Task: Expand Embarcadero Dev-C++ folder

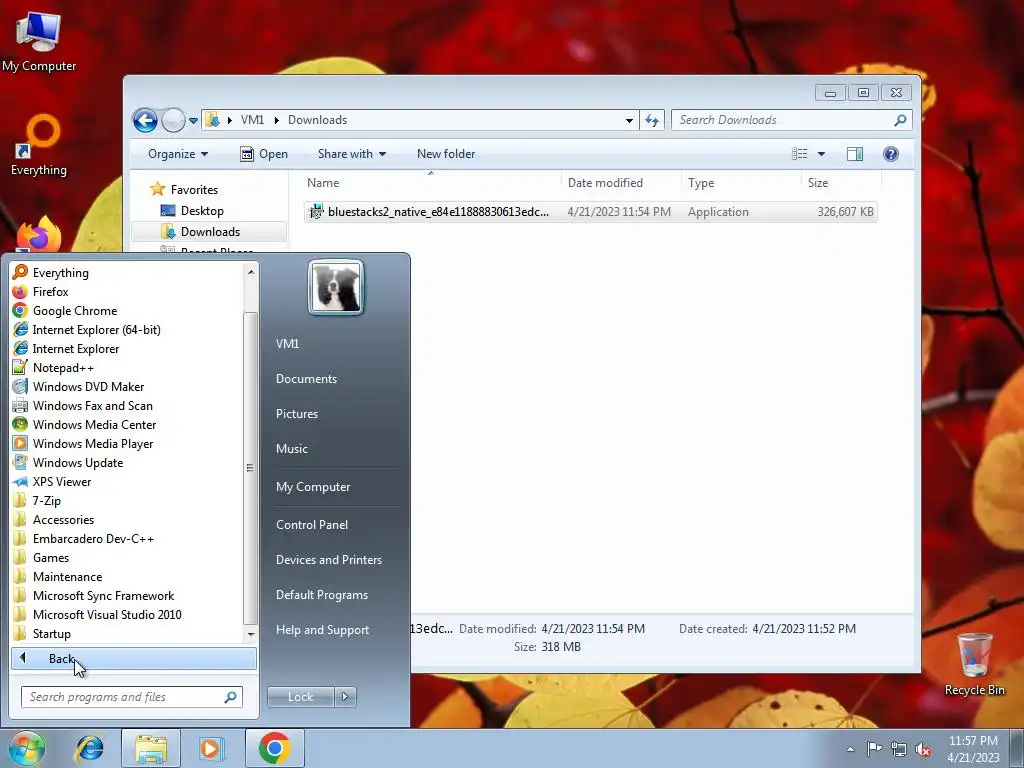Action: tap(93, 538)
